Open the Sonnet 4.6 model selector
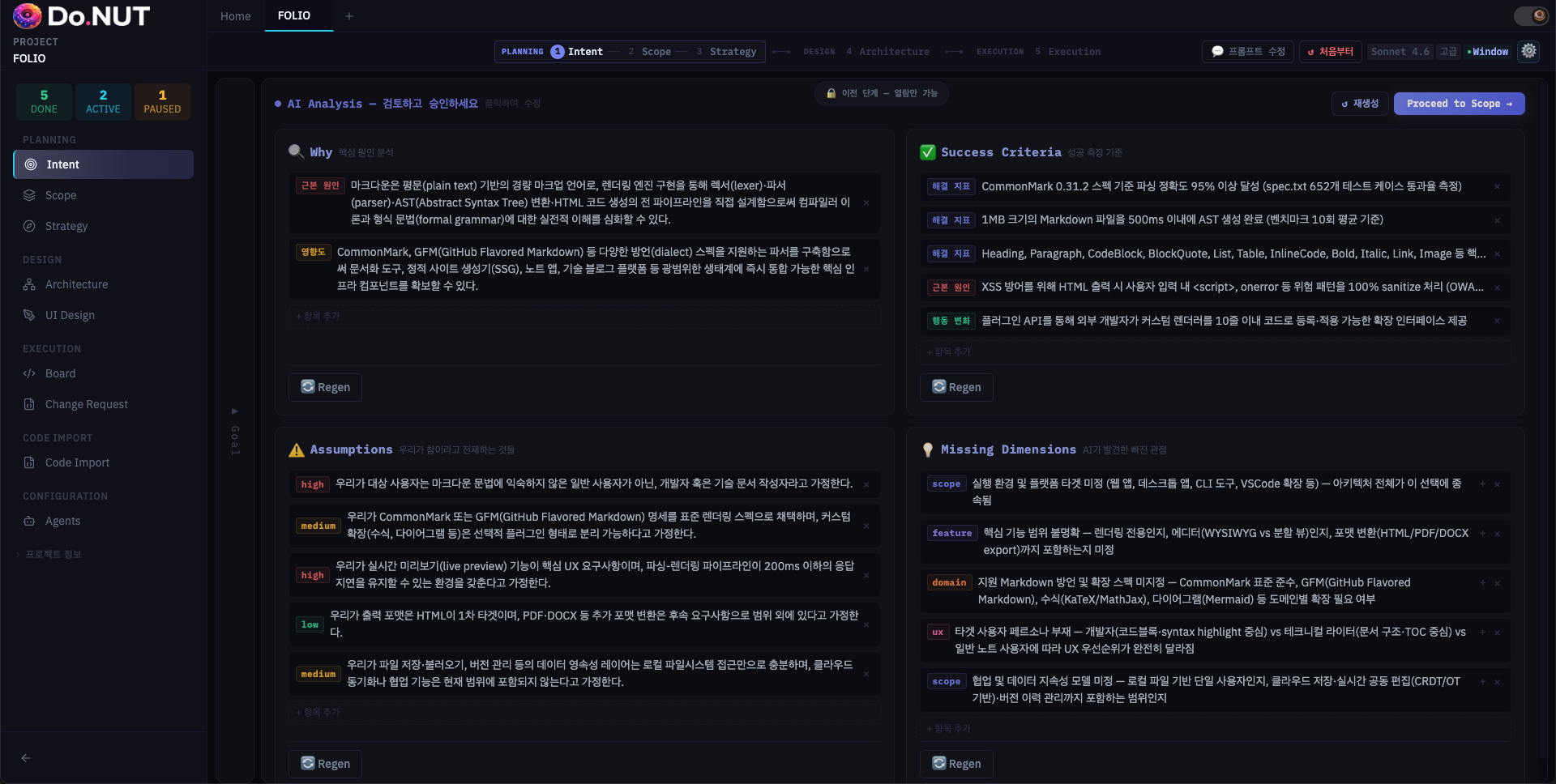The image size is (1556, 784). 1400,51
